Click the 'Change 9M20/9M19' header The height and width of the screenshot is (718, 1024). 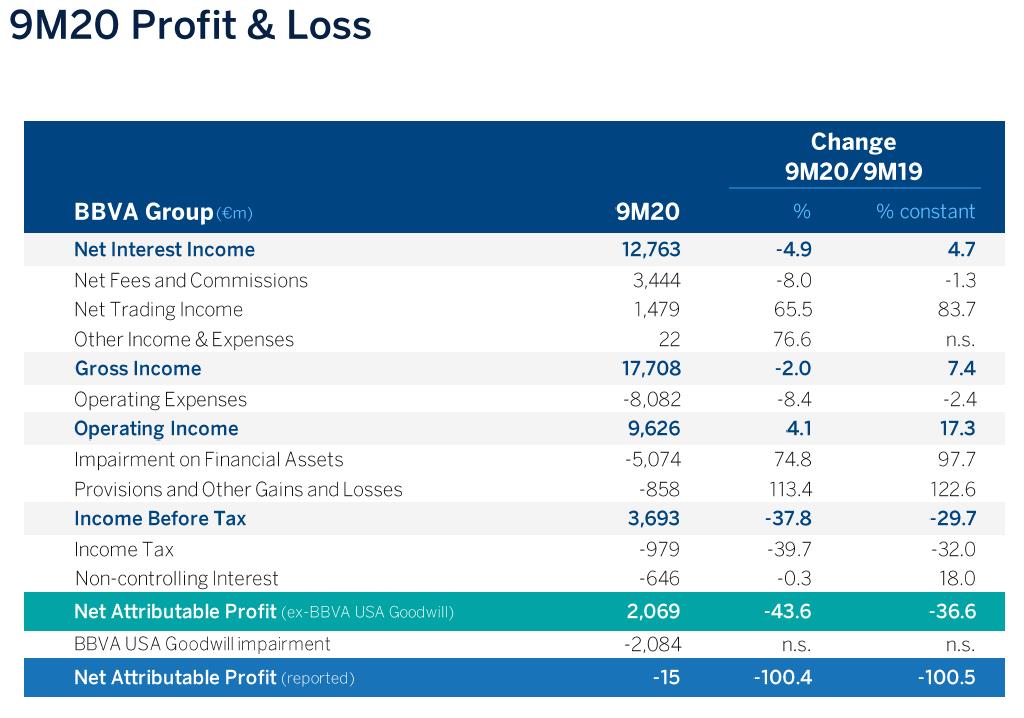click(x=854, y=157)
